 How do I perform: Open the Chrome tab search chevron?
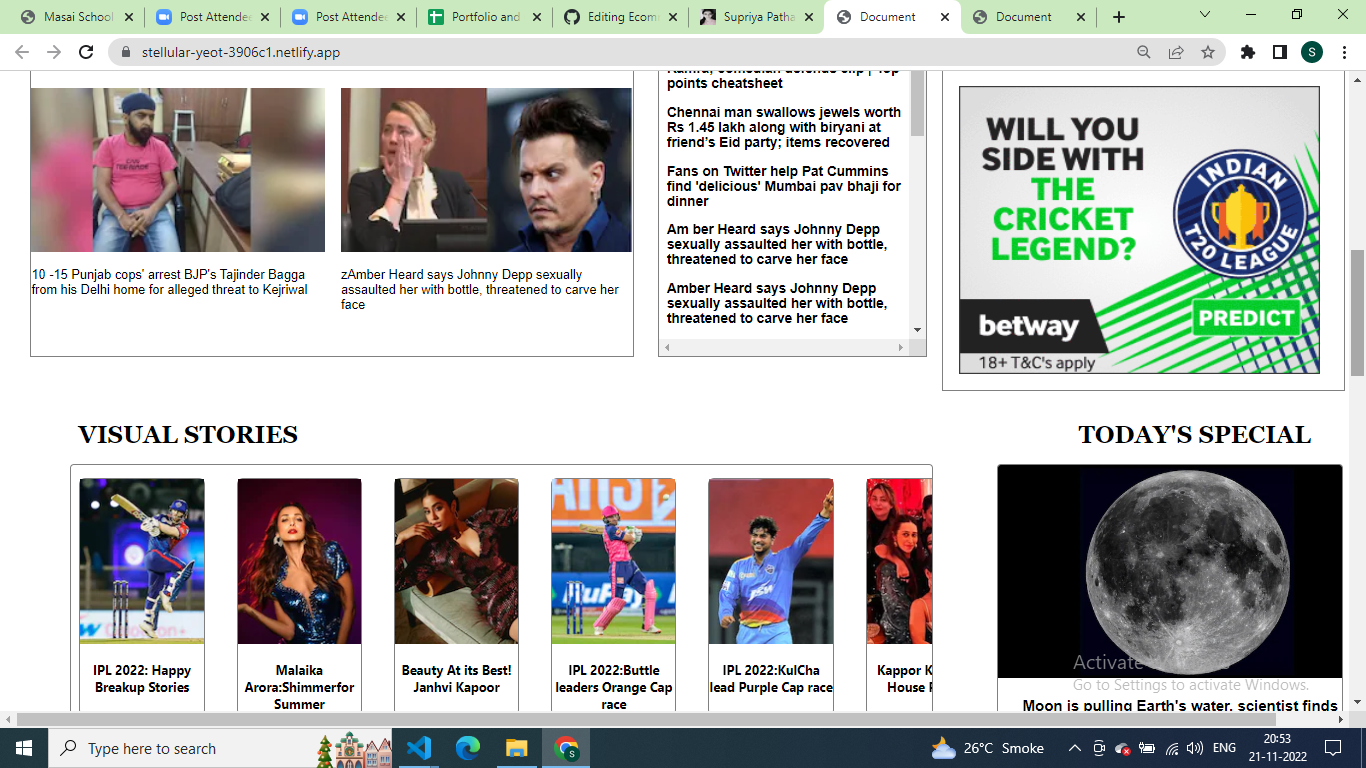coord(1204,15)
